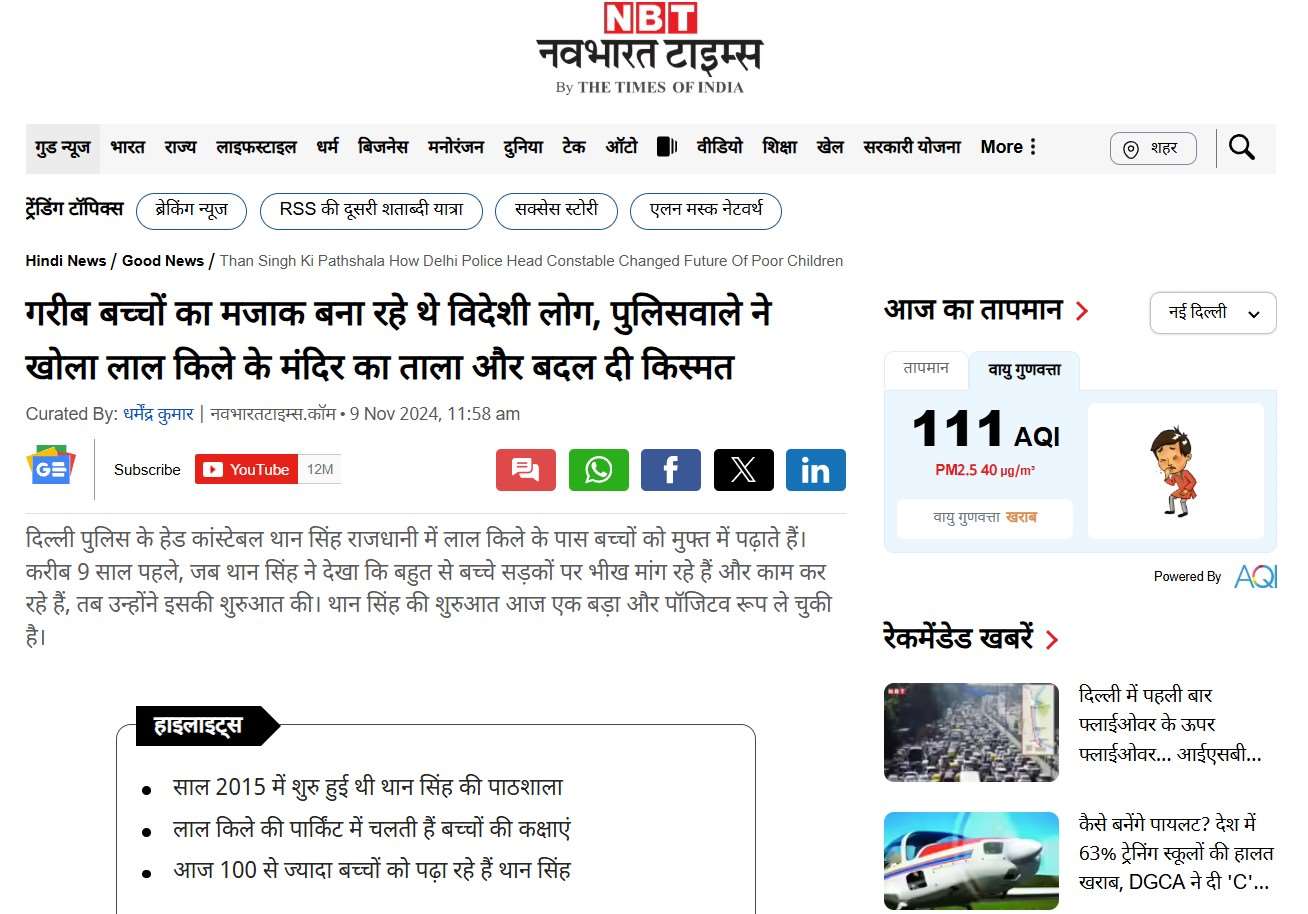1308x914 pixels.
Task: Share the story on X
Action: [743, 470]
